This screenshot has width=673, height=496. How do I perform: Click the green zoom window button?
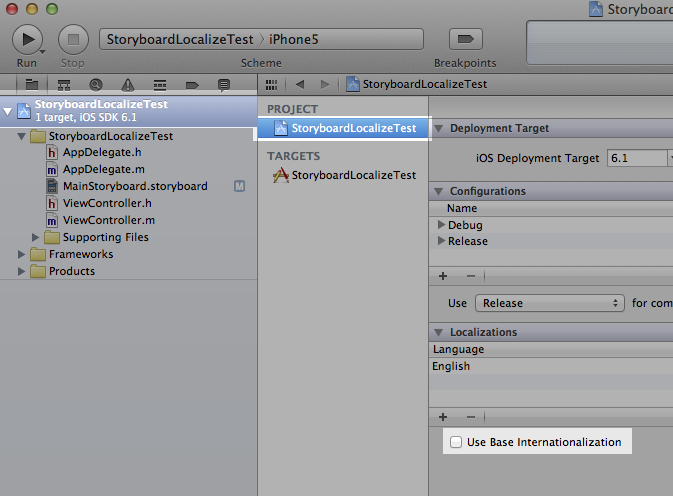click(x=52, y=9)
